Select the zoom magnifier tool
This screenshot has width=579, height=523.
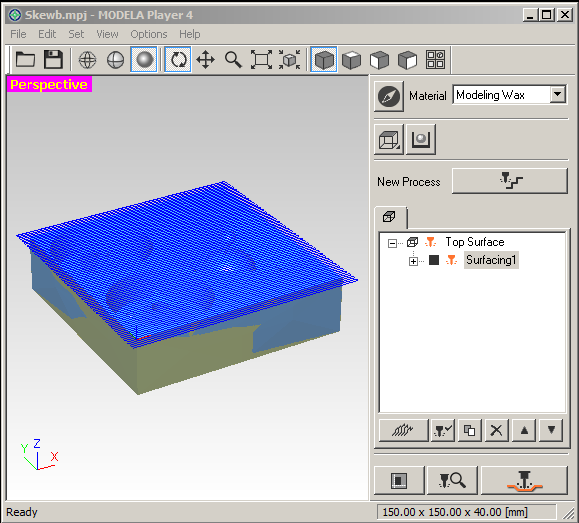(x=233, y=59)
